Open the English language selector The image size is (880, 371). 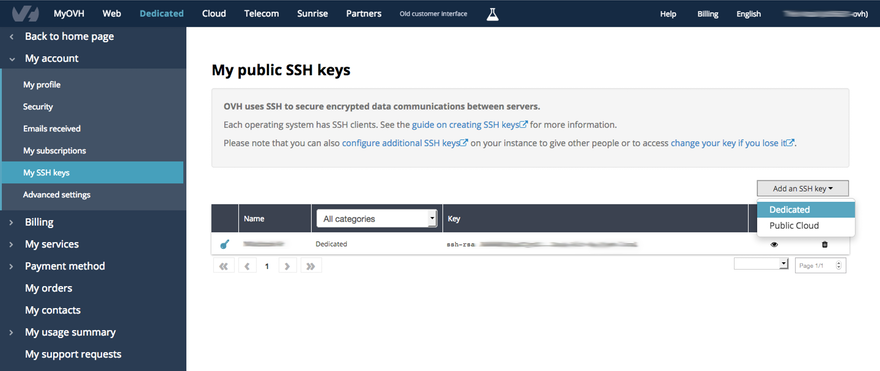coord(749,15)
